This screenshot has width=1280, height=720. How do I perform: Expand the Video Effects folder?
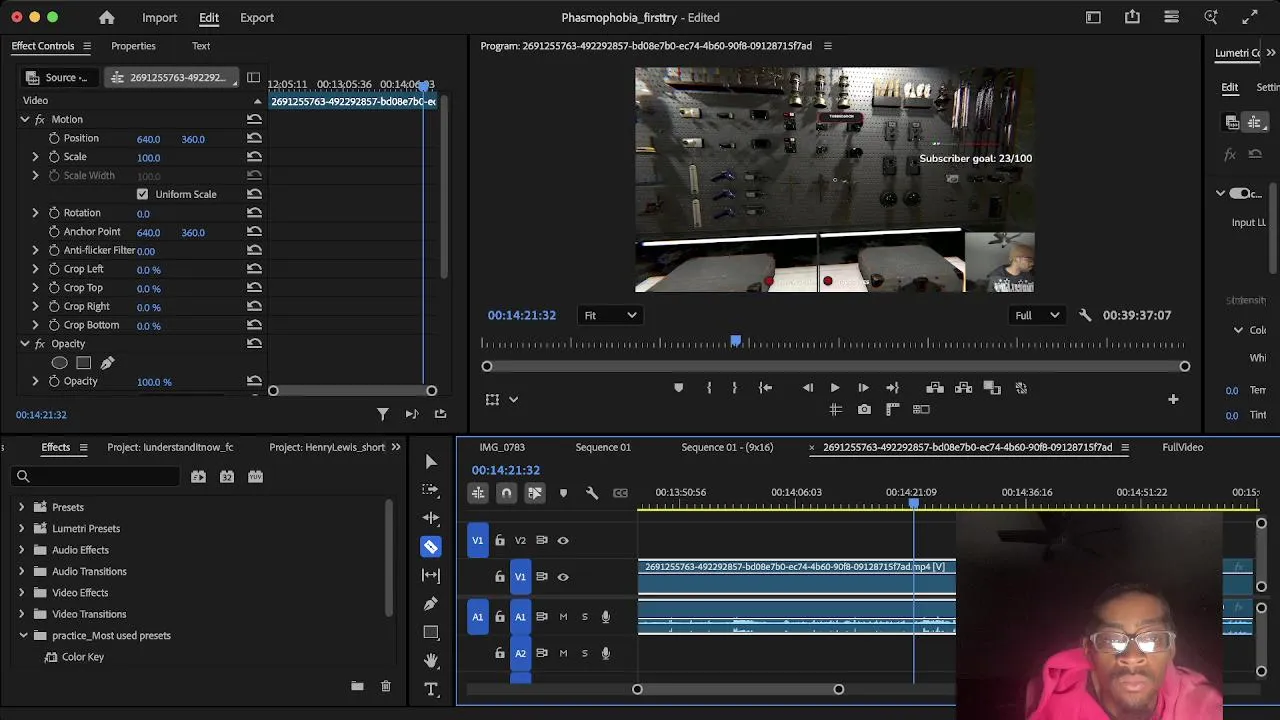tap(21, 593)
